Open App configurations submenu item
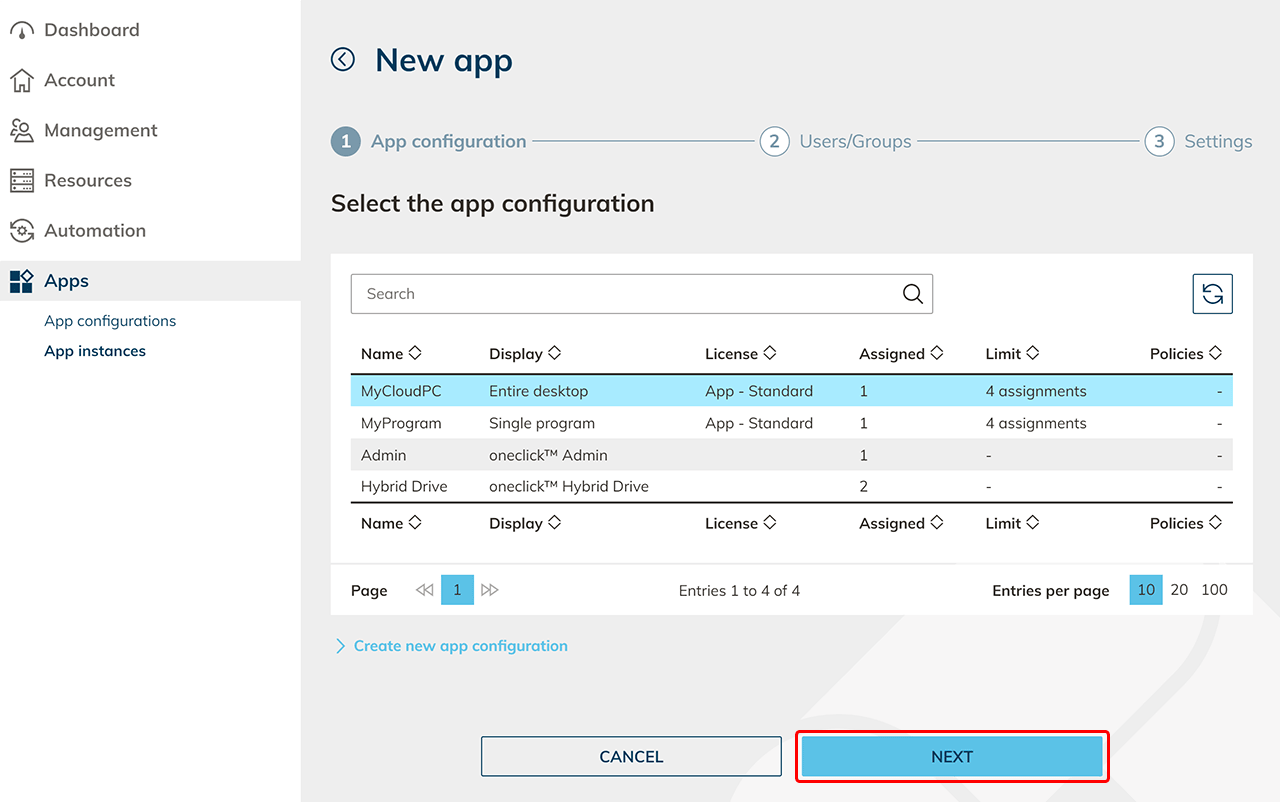The image size is (1280, 802). click(110, 321)
